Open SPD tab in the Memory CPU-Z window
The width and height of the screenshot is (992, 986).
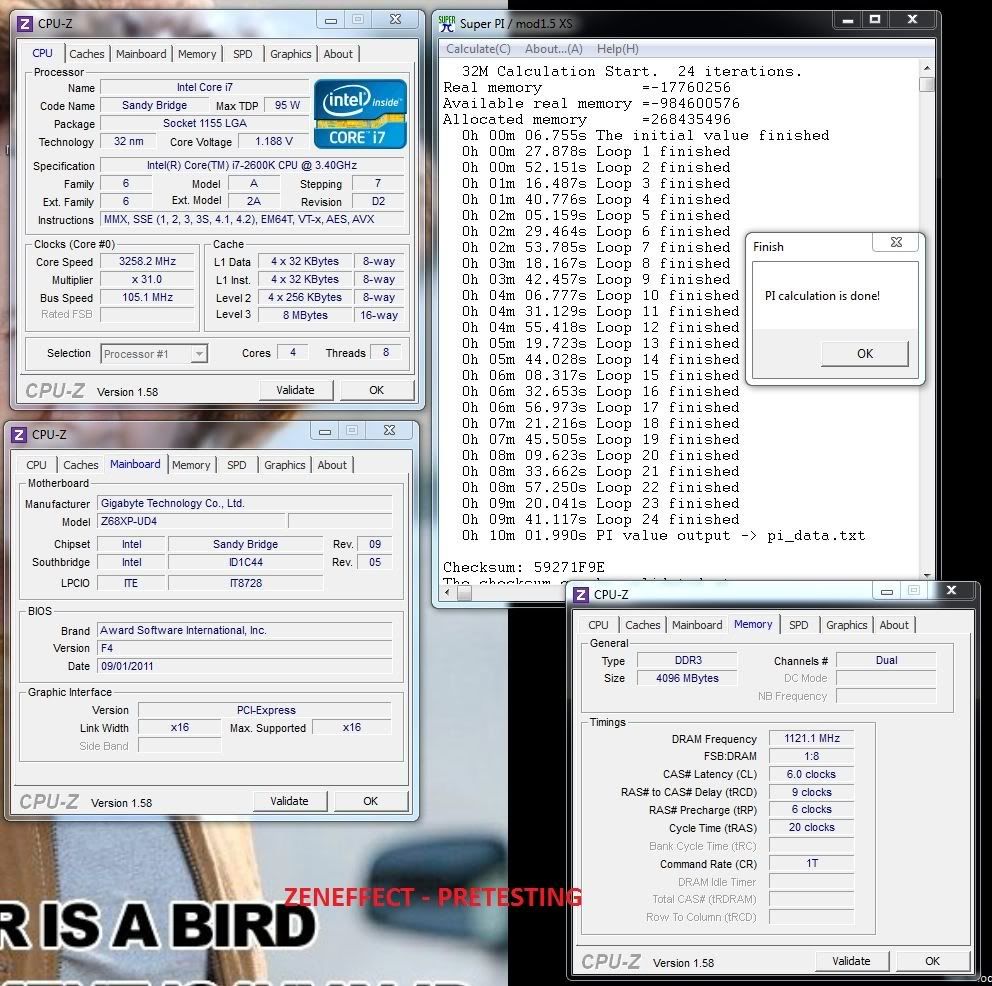(798, 625)
